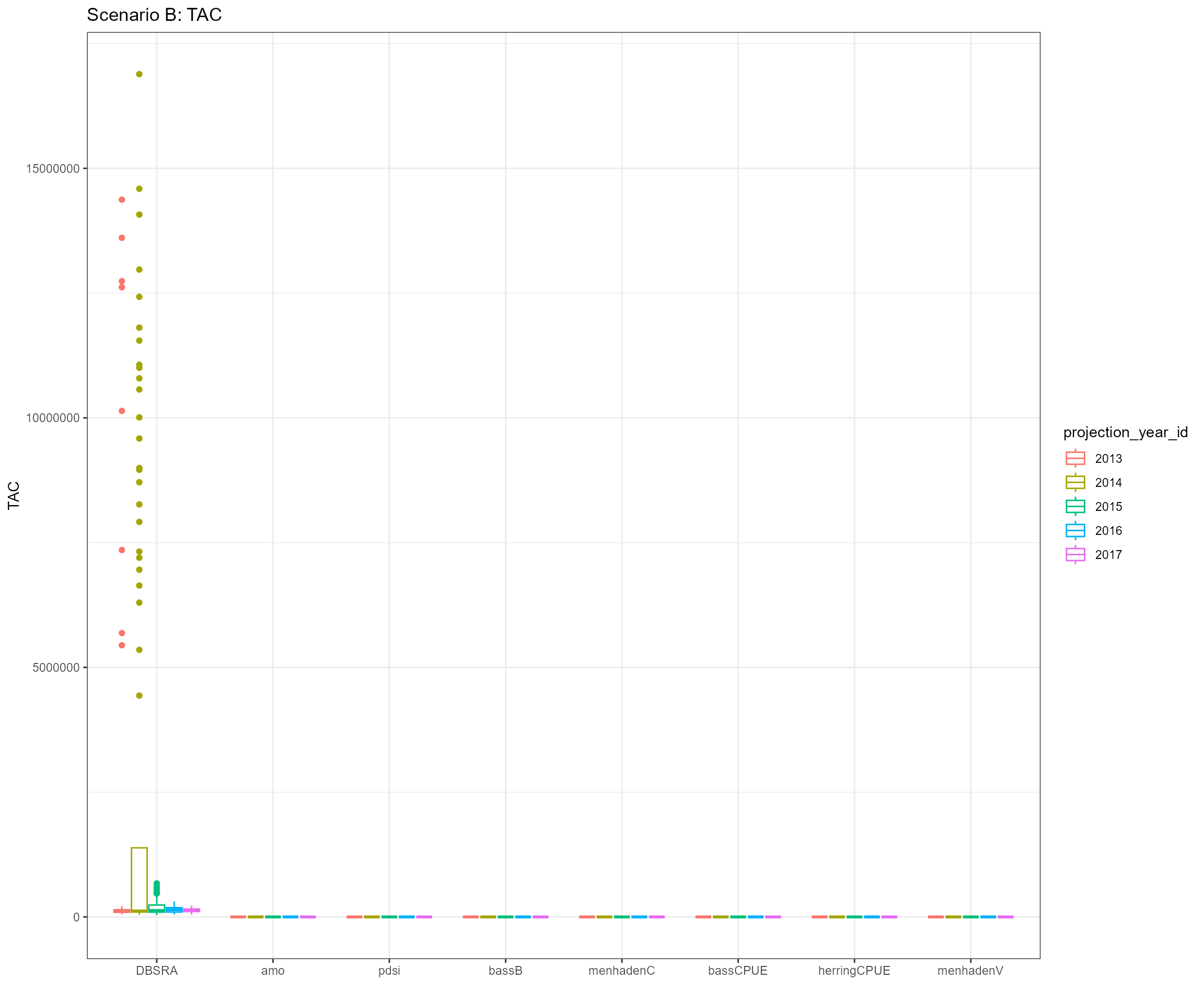Screen dimensions: 1204x1003
Task: Click the tall olive 2014 box above DBSRA
Action: tap(140, 879)
